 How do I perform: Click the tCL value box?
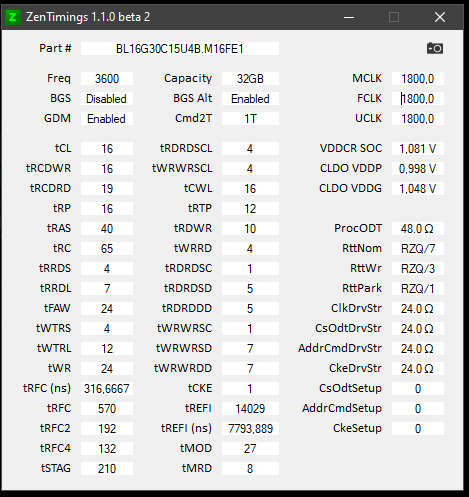click(107, 149)
